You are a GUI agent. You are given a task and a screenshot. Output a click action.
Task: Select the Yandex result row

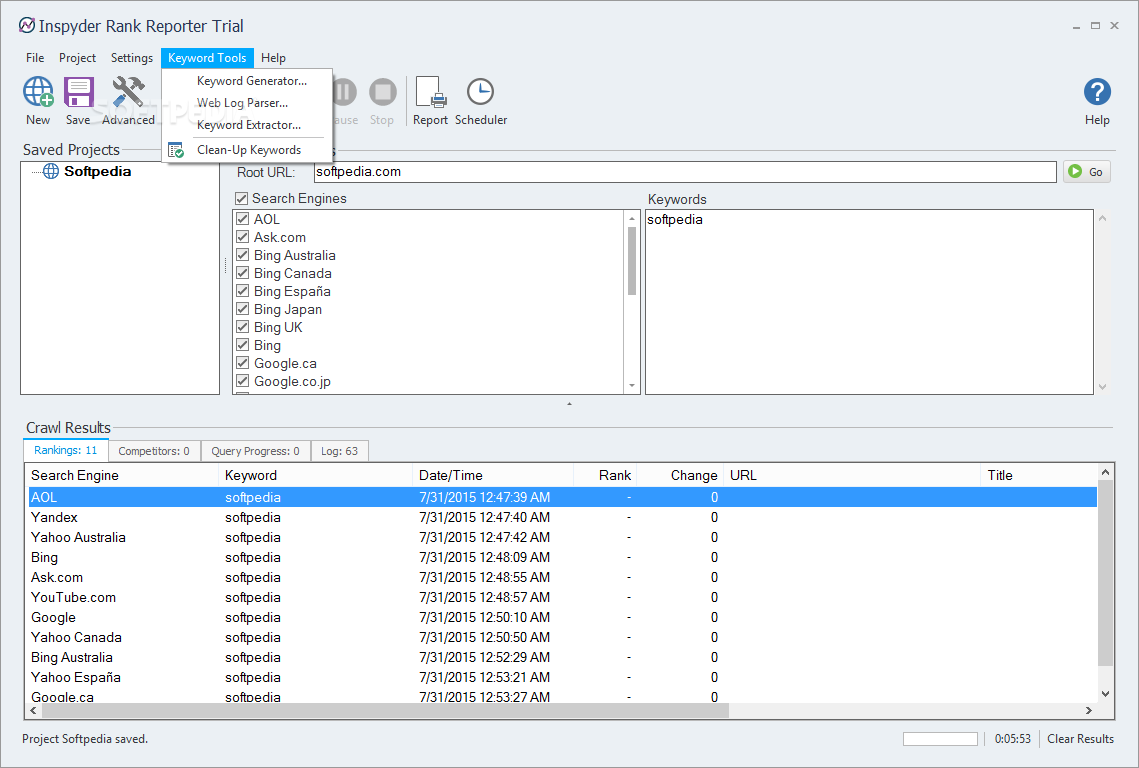(x=562, y=517)
